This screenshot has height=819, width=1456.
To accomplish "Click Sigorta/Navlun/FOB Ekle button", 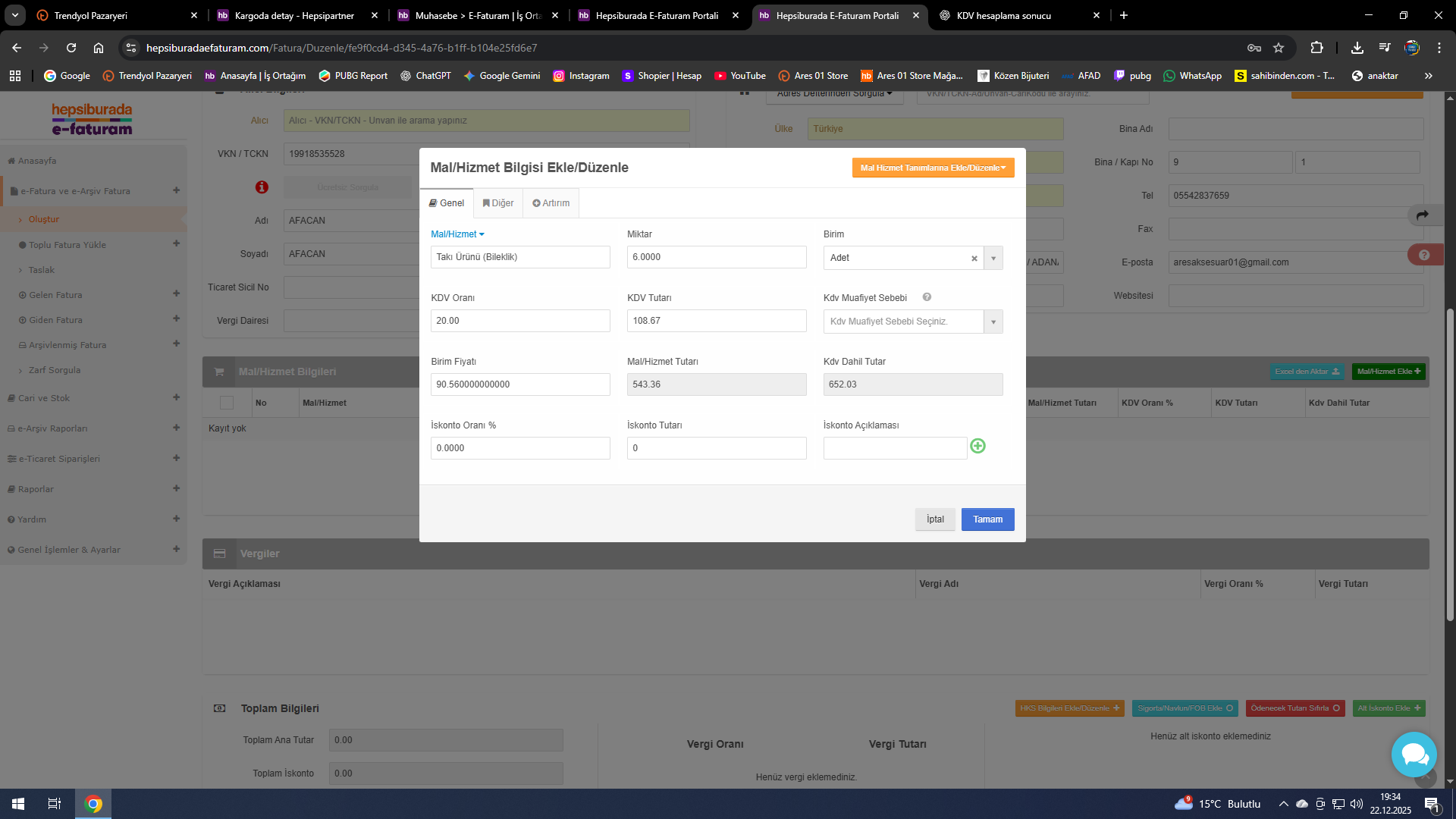I will (x=1185, y=708).
